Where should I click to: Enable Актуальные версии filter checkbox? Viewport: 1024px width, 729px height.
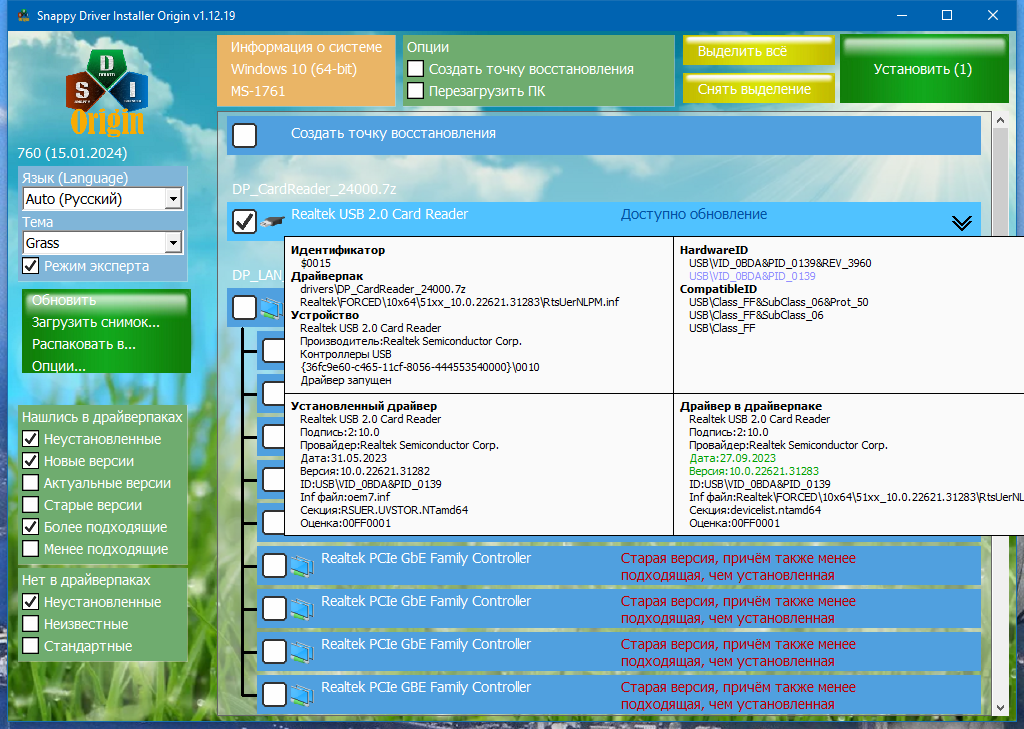[31, 483]
